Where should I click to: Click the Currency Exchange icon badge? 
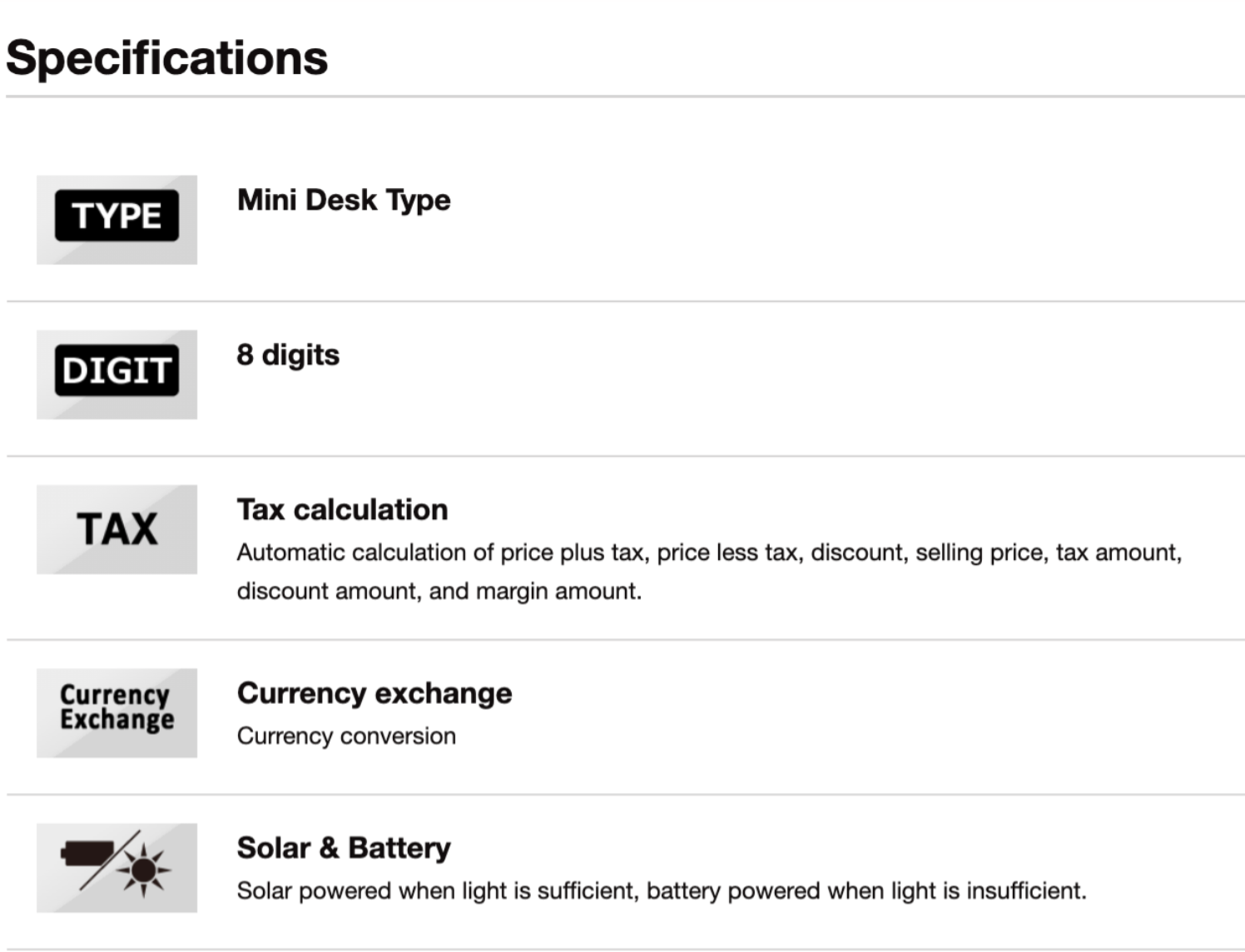[117, 712]
